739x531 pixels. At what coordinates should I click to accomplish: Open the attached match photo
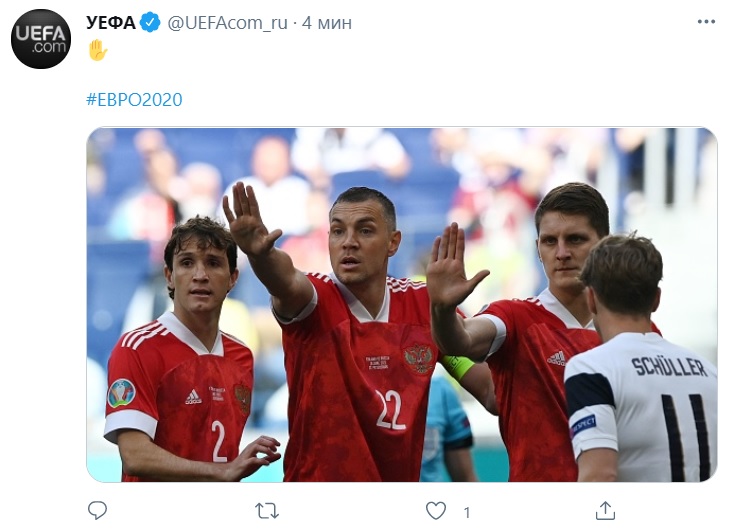[x=402, y=304]
